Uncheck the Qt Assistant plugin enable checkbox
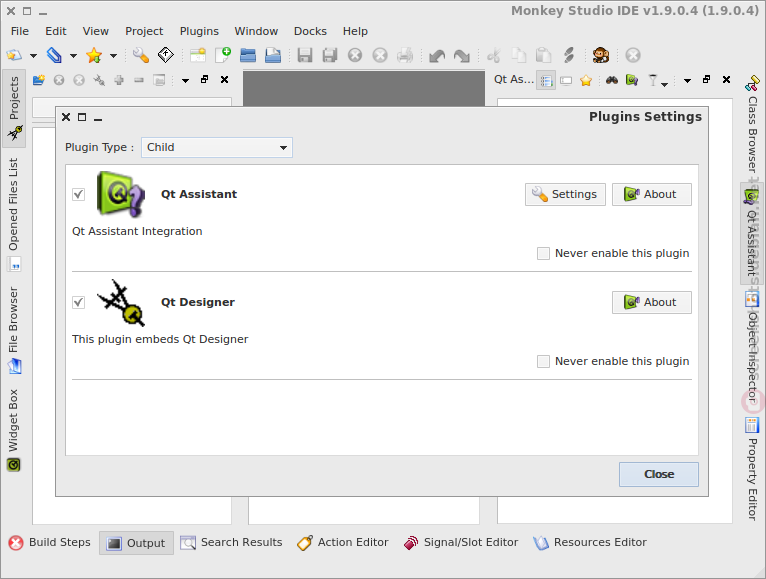This screenshot has width=766, height=579. [79, 194]
